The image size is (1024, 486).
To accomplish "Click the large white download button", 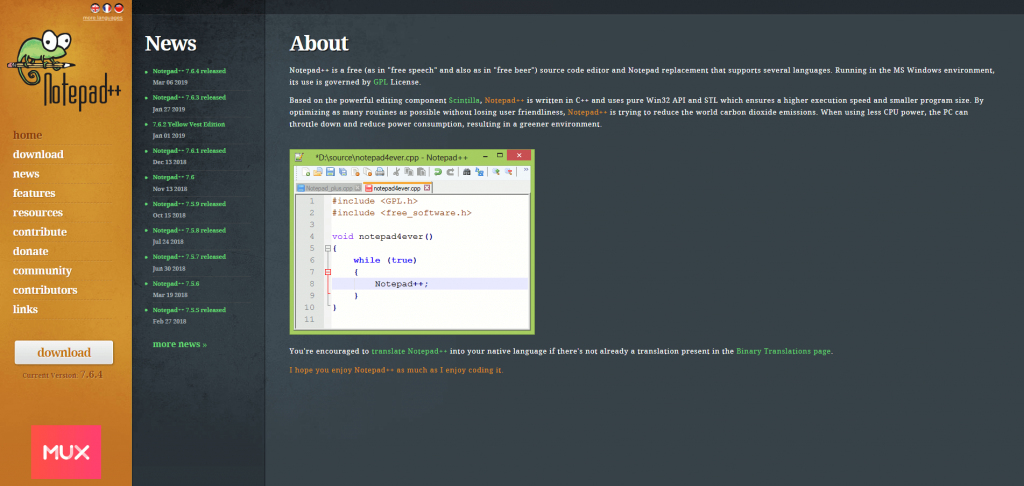I will [64, 352].
